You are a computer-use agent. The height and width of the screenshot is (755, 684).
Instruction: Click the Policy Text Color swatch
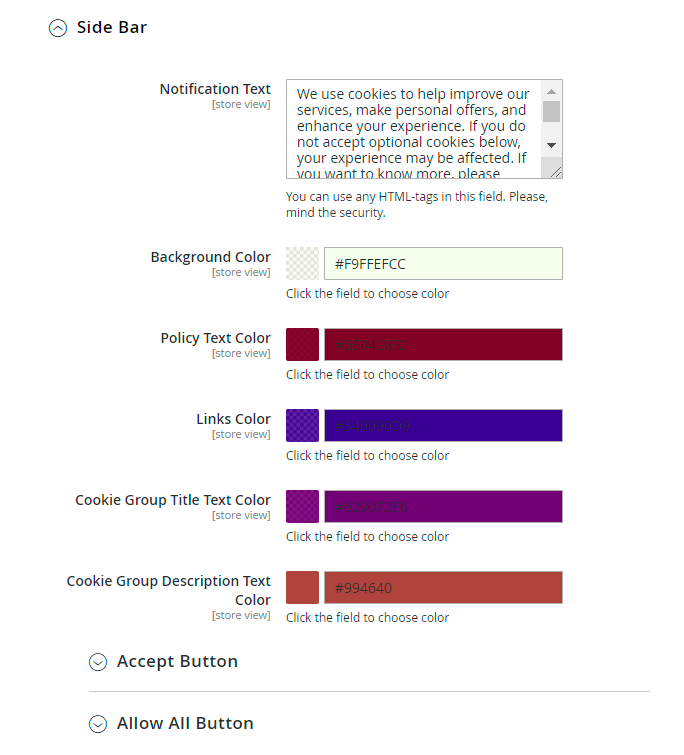coord(302,345)
